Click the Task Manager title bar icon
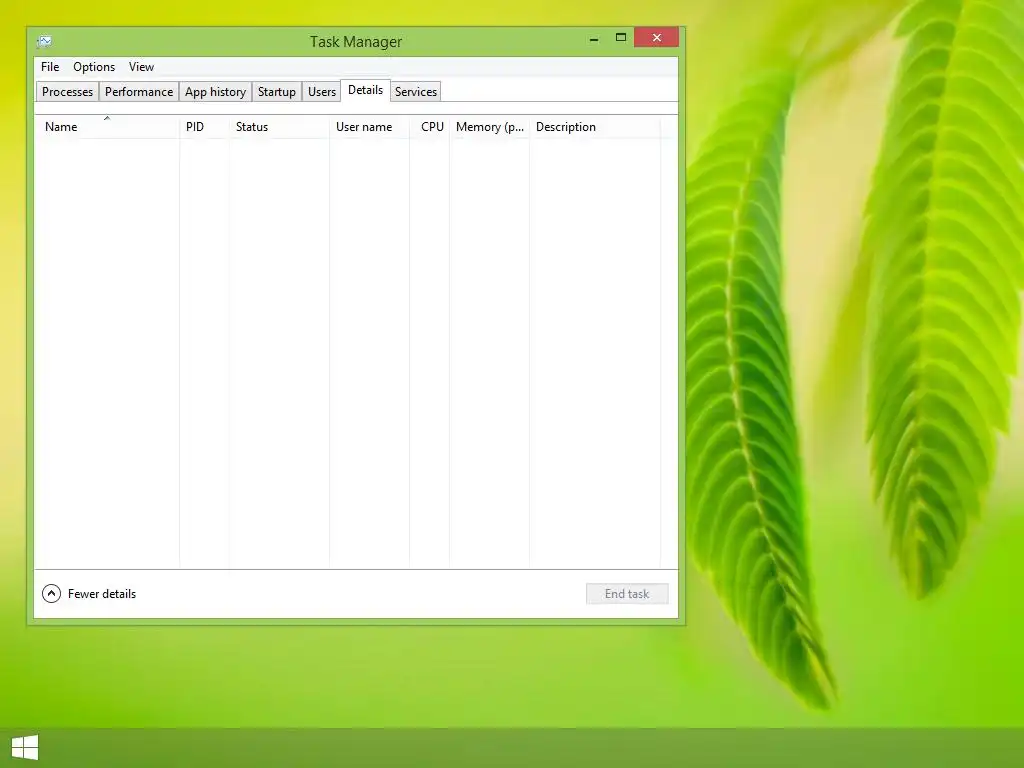1024x768 pixels. pos(44,41)
